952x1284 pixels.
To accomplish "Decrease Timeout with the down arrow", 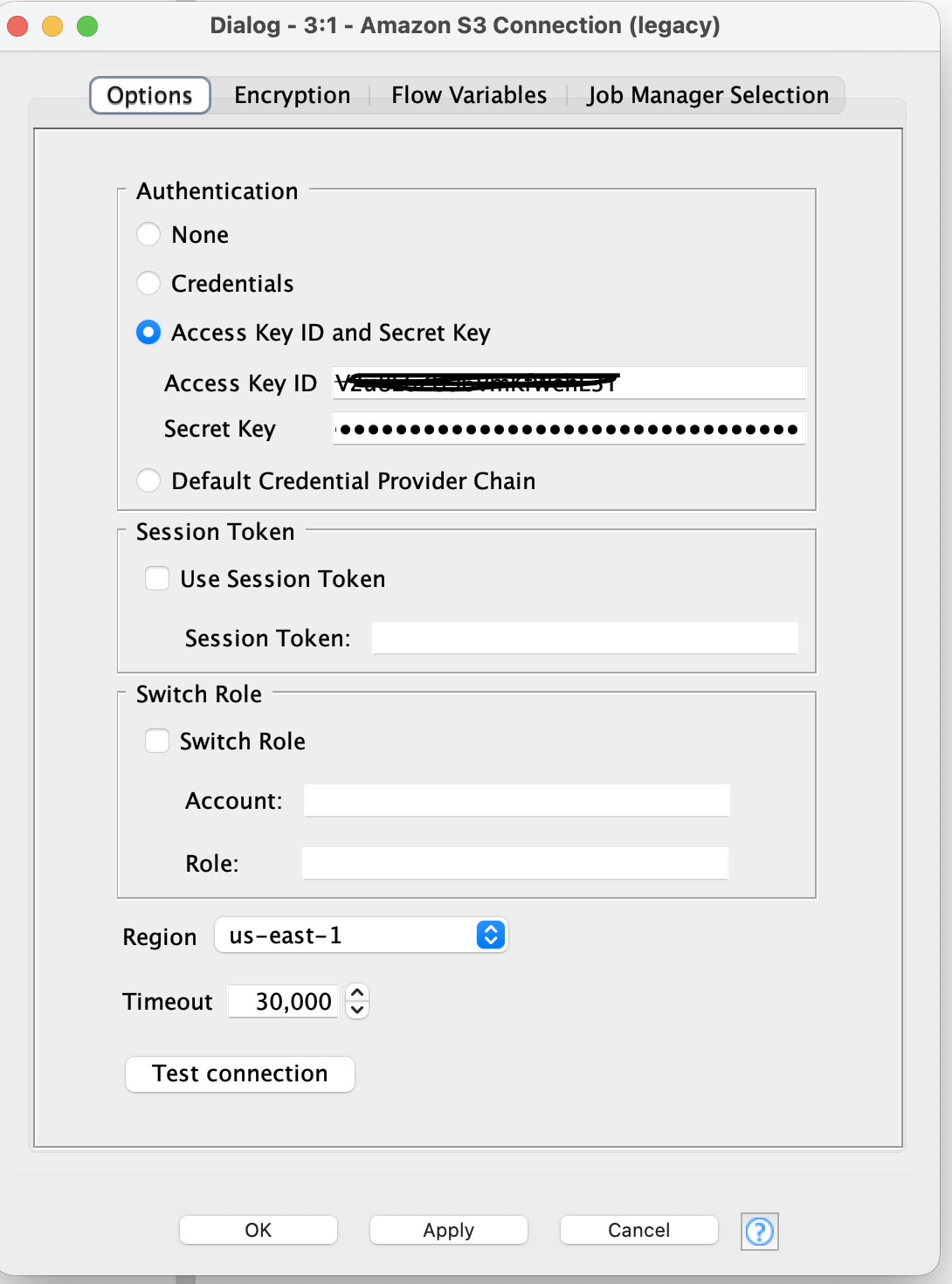I will [357, 1010].
